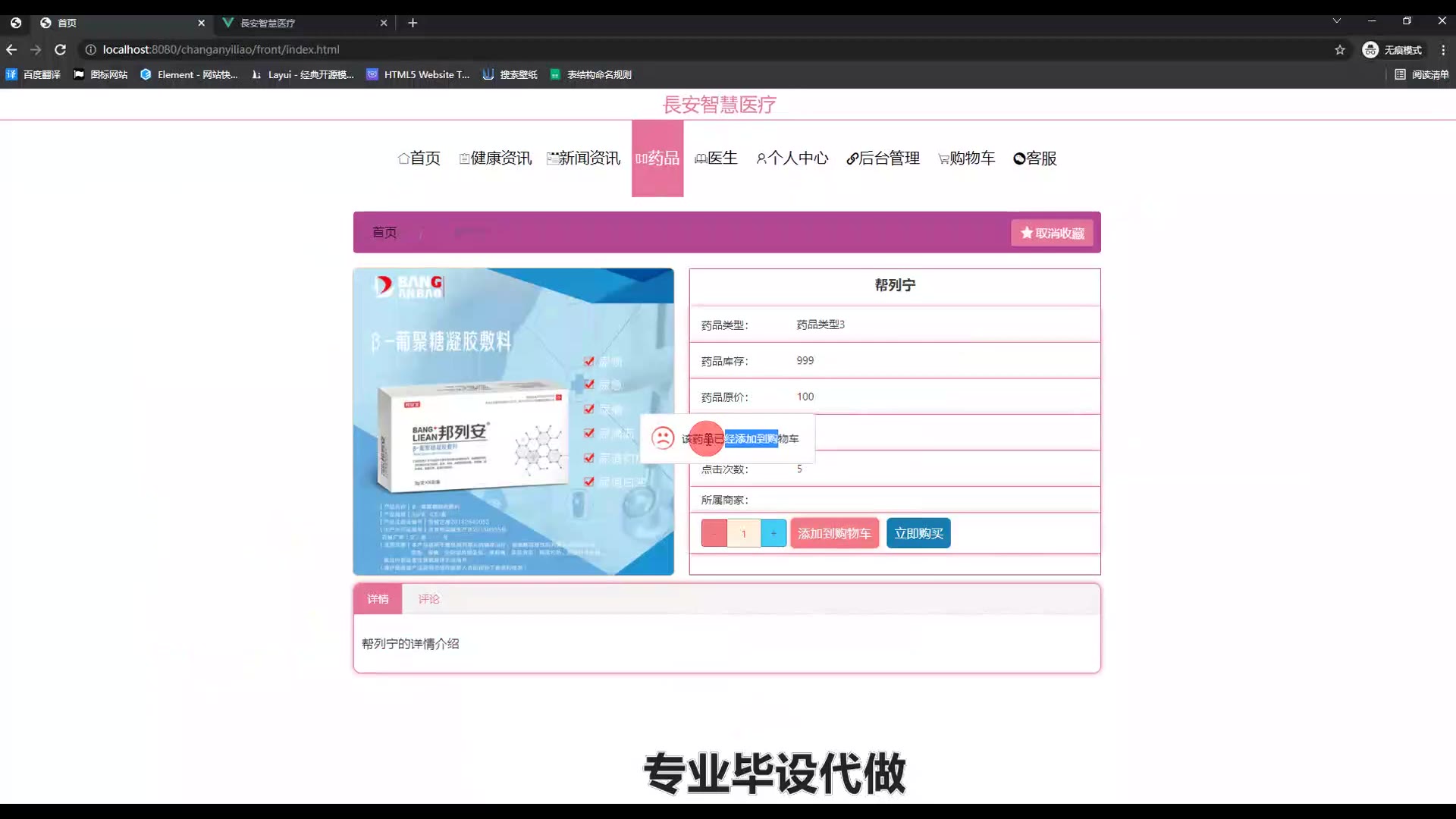Click the quantity input showing 1
This screenshot has width=1456, height=819.
point(744,533)
